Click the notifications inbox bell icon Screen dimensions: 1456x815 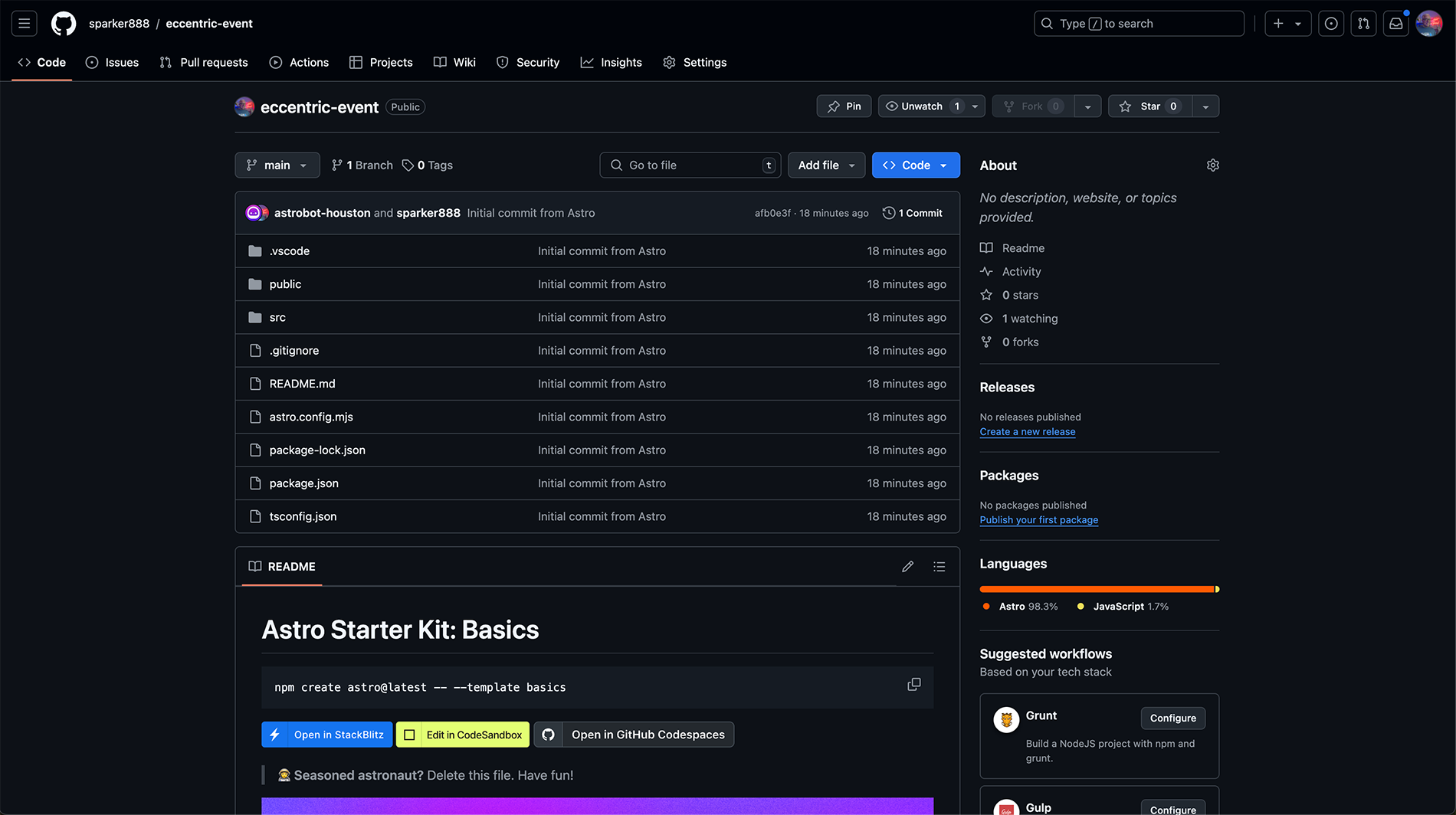[1395, 23]
